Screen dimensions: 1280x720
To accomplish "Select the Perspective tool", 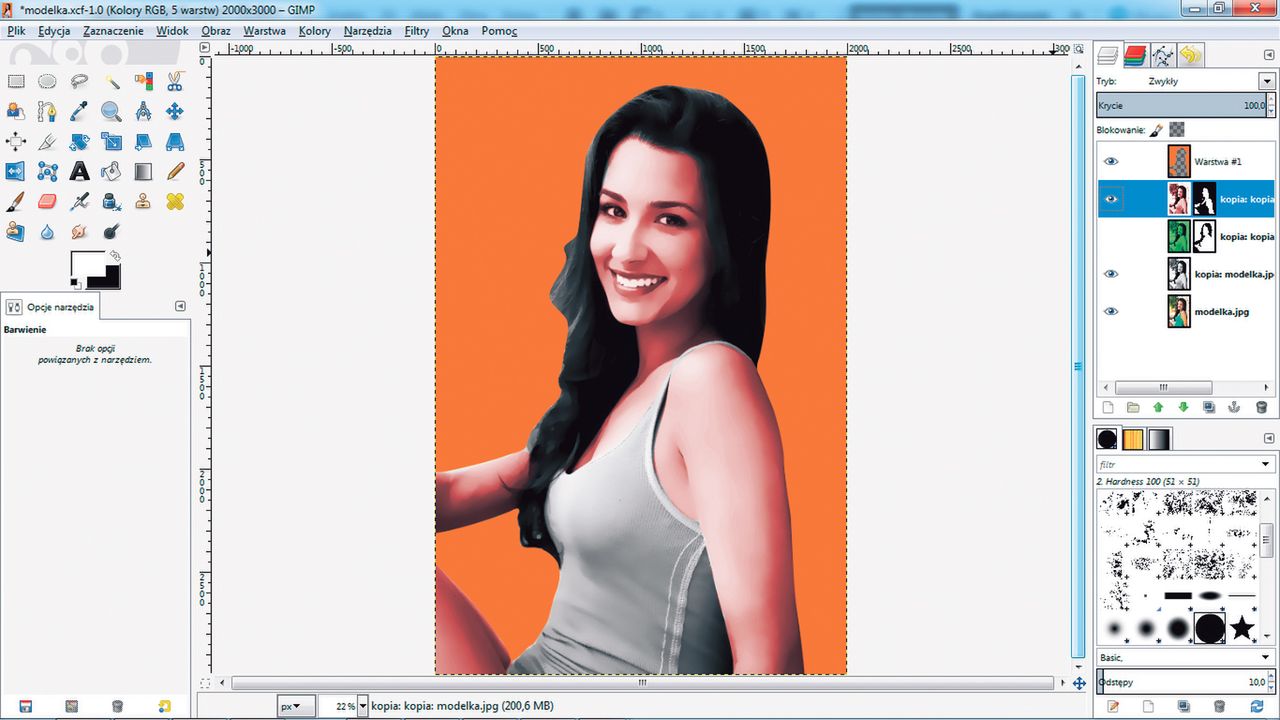I will [175, 141].
